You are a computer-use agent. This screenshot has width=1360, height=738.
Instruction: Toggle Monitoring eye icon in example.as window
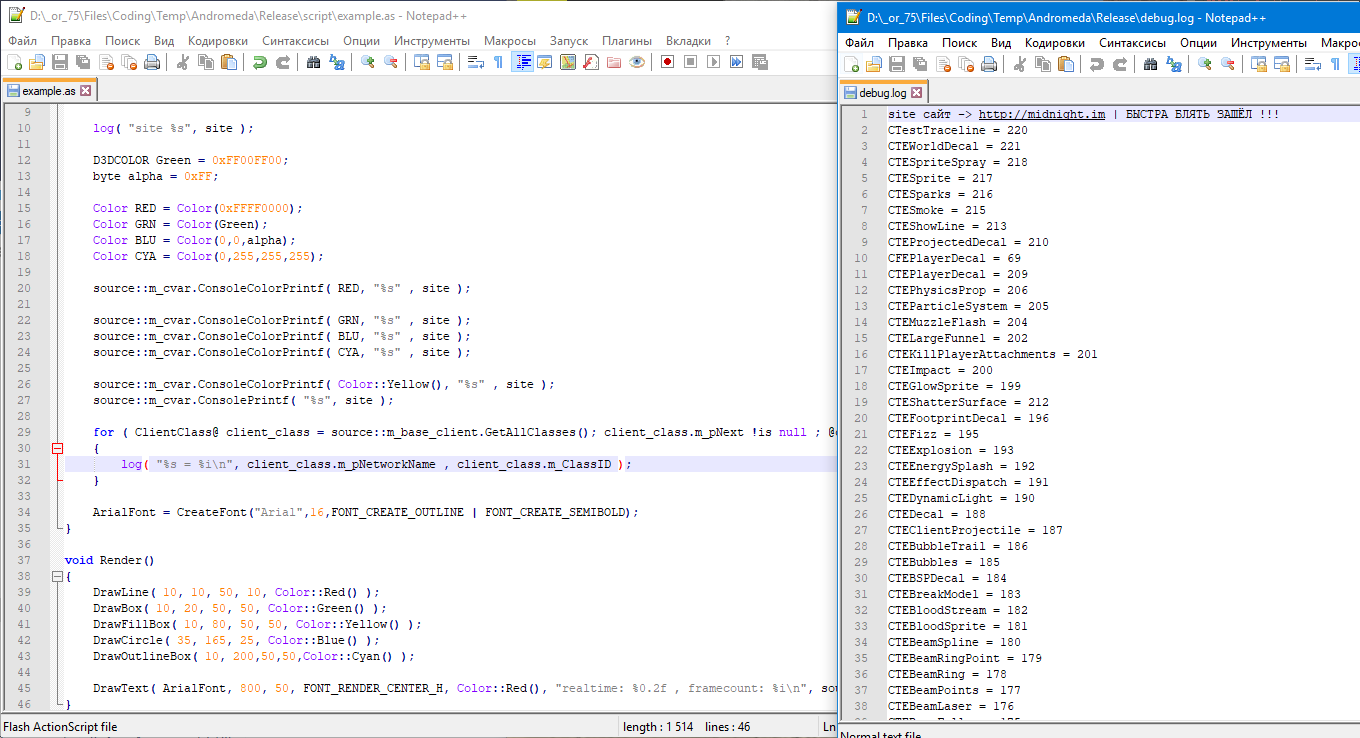(637, 62)
